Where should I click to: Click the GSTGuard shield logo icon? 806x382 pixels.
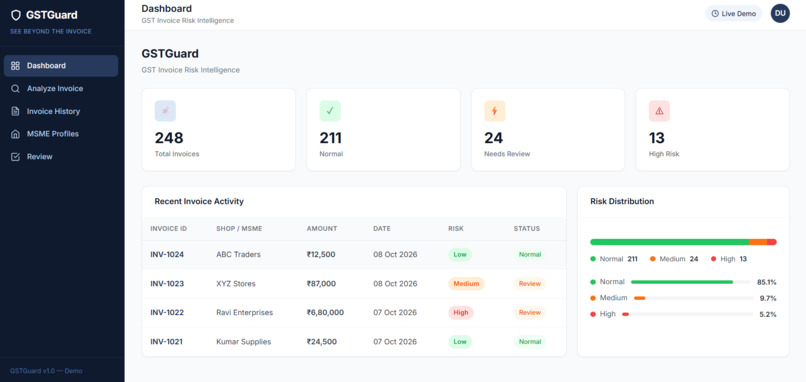click(x=16, y=15)
